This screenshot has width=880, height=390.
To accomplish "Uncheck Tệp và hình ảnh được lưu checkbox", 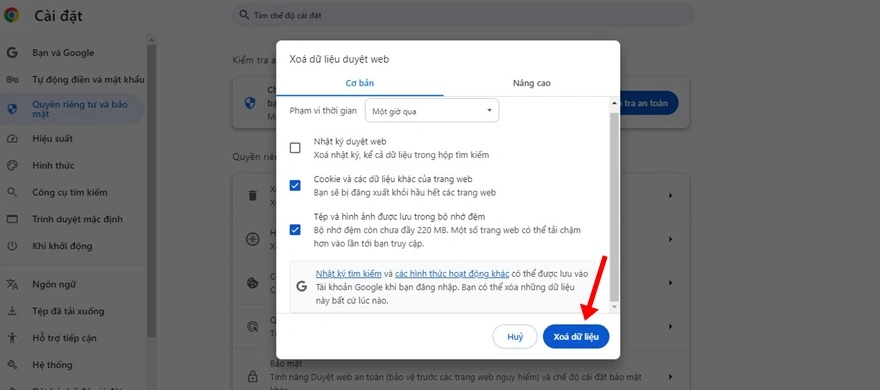I will (295, 230).
